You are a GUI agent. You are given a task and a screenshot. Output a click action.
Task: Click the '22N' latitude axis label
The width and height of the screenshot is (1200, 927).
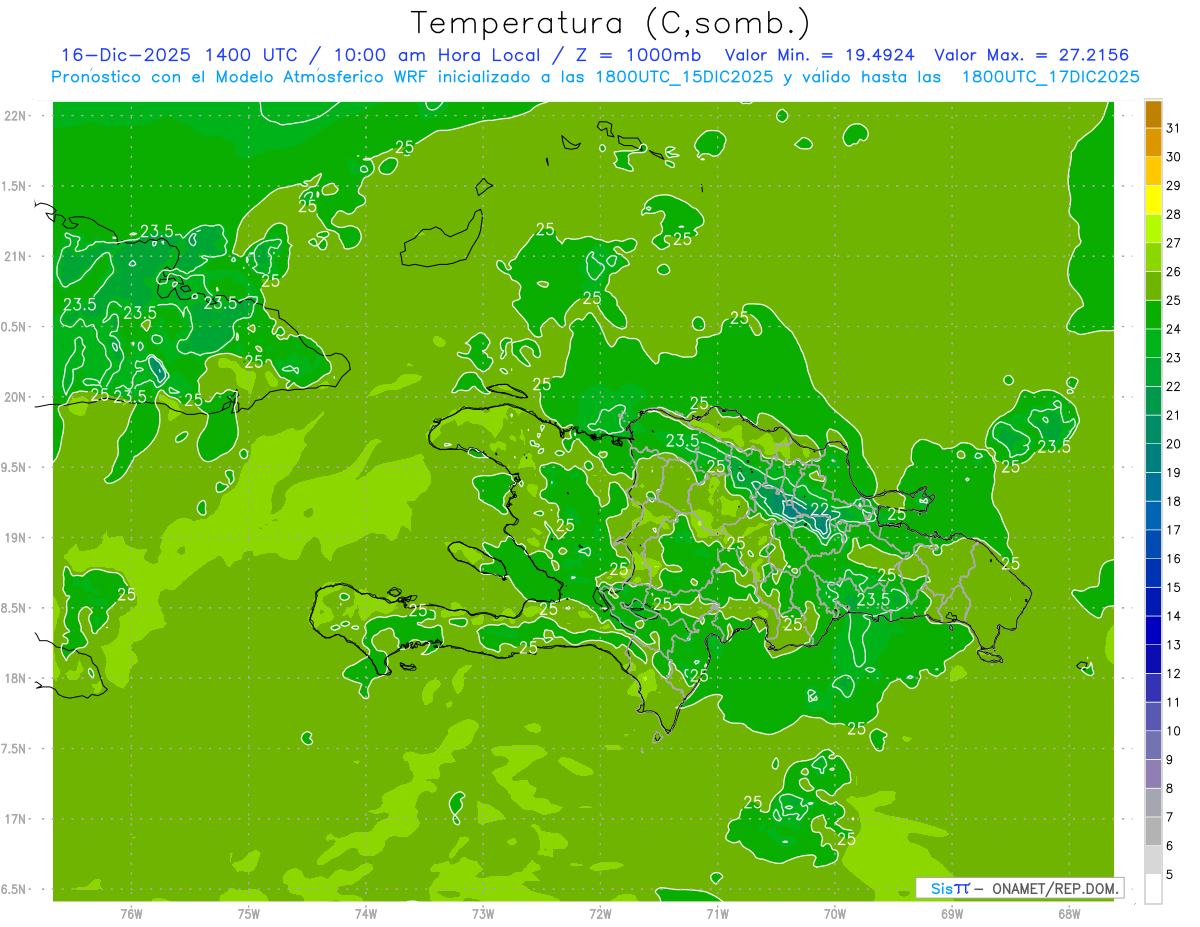tap(15, 116)
